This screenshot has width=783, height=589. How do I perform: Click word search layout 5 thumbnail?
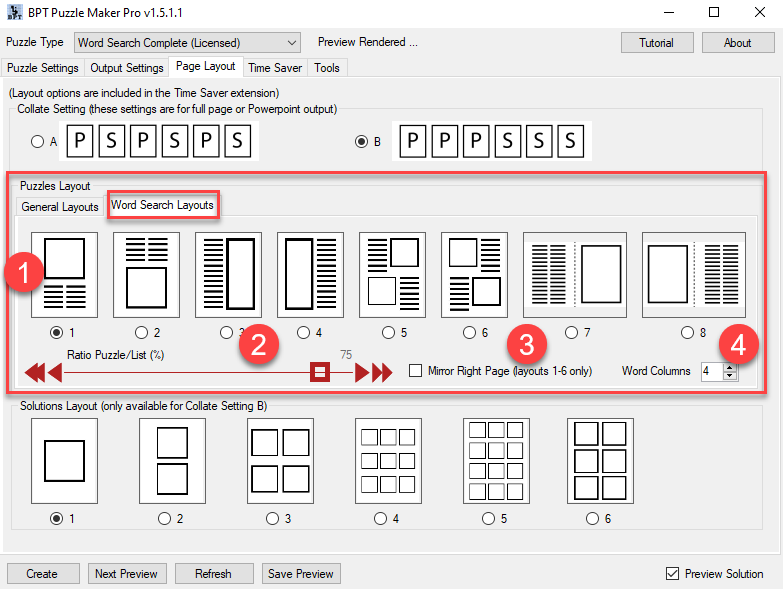point(392,273)
